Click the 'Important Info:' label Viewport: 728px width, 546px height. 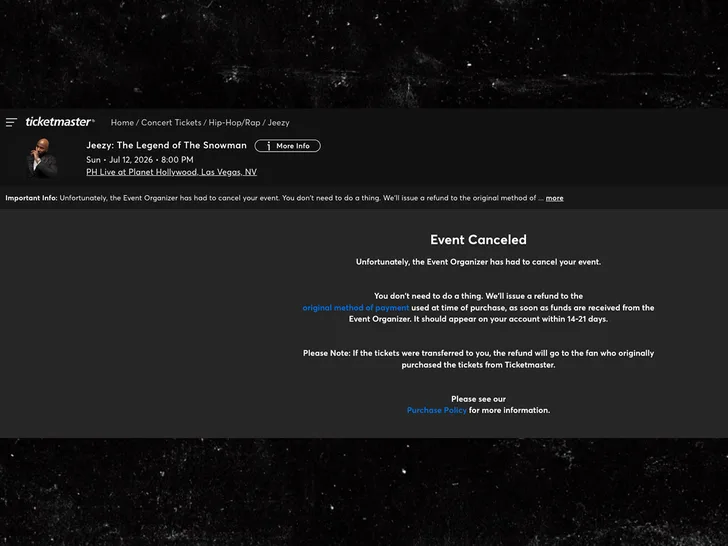[31, 198]
